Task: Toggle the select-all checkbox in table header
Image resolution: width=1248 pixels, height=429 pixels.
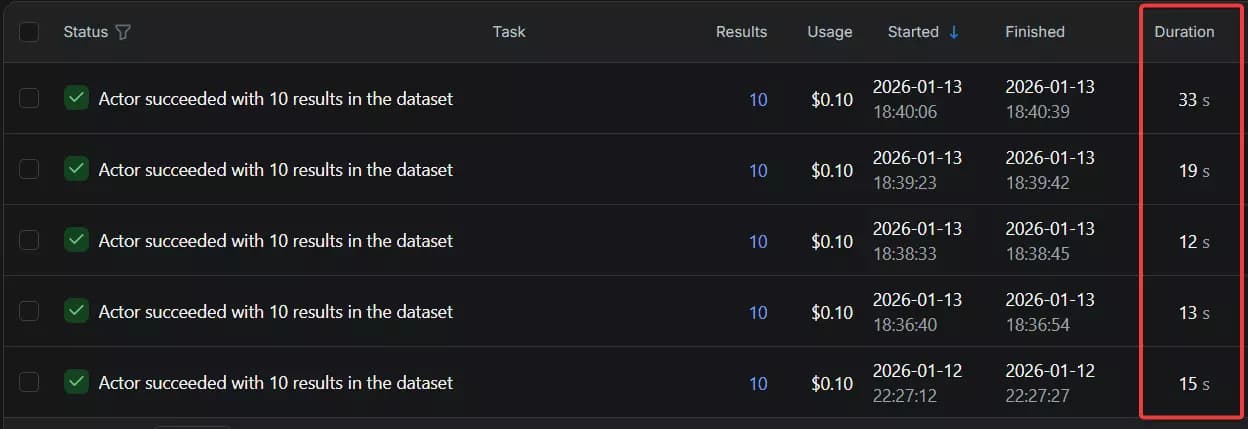Action: click(x=29, y=32)
